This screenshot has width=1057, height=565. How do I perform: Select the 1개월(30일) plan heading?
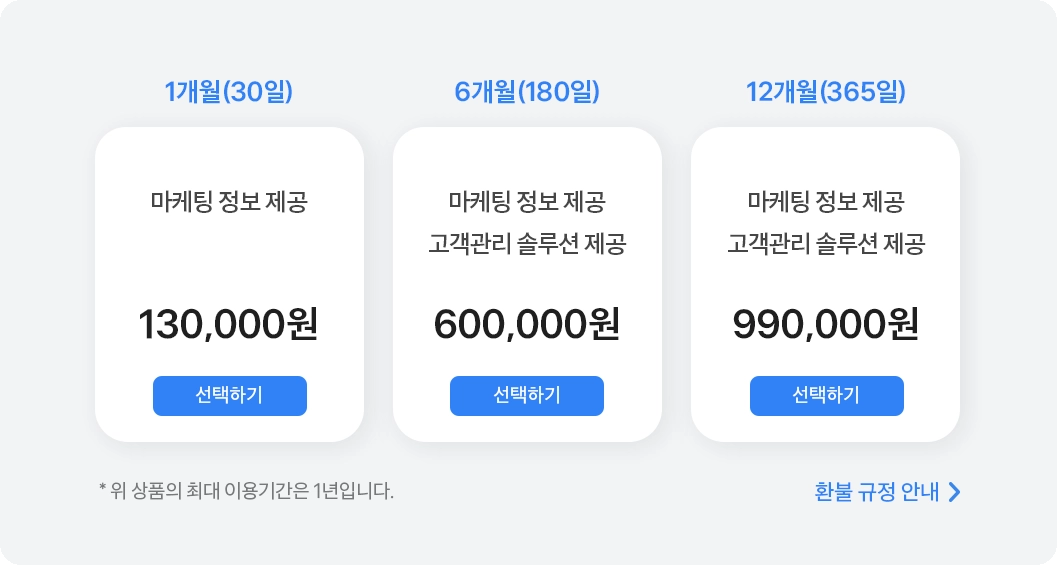[x=229, y=93]
